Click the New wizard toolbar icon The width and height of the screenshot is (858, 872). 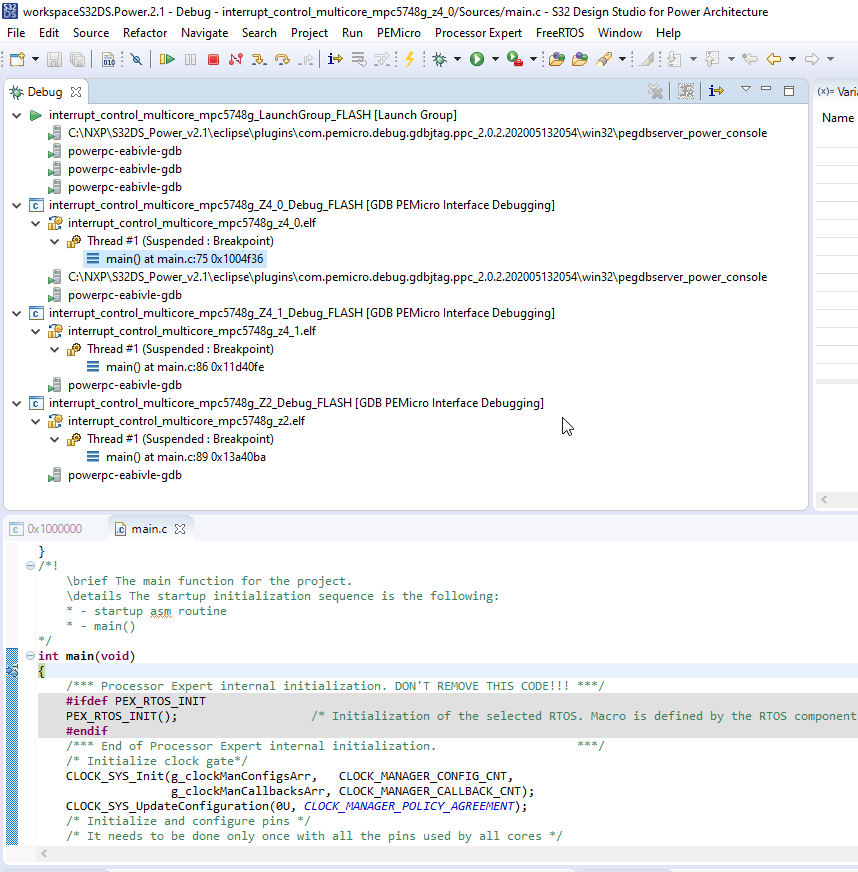tap(17, 59)
